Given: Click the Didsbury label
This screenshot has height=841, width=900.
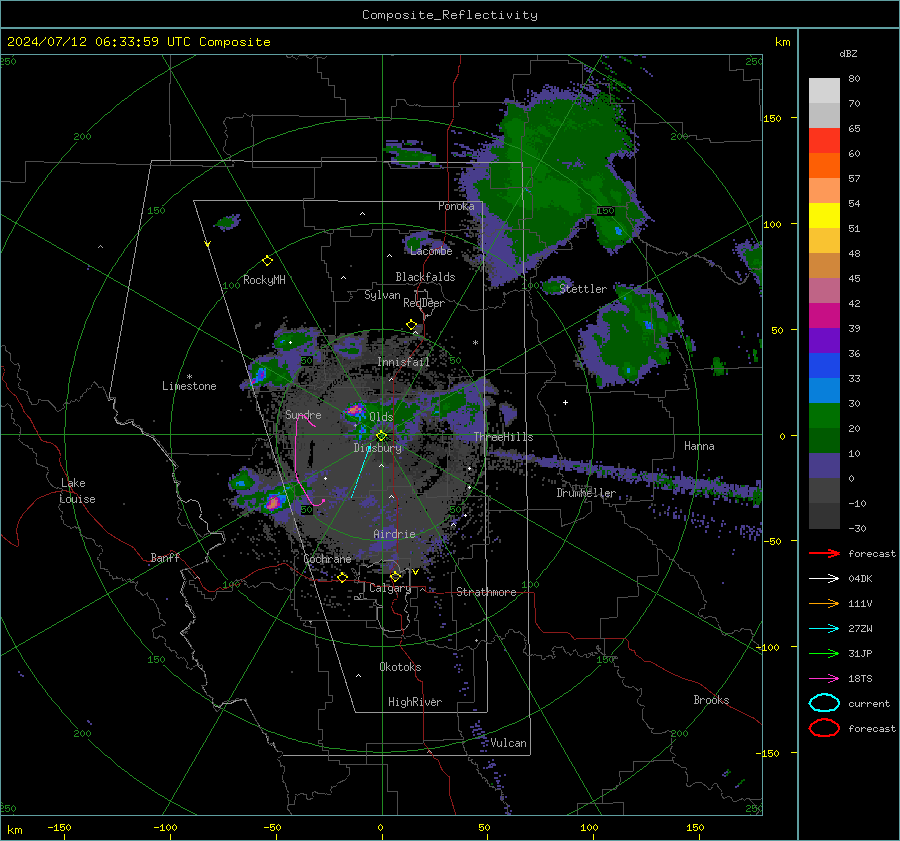Looking at the screenshot, I should coord(378,448).
